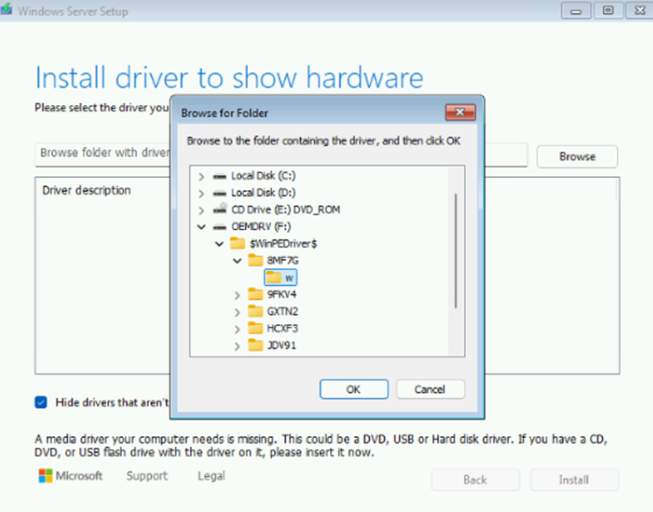Click the 8MF7G folder icon
The height and width of the screenshot is (512, 653).
pos(255,260)
